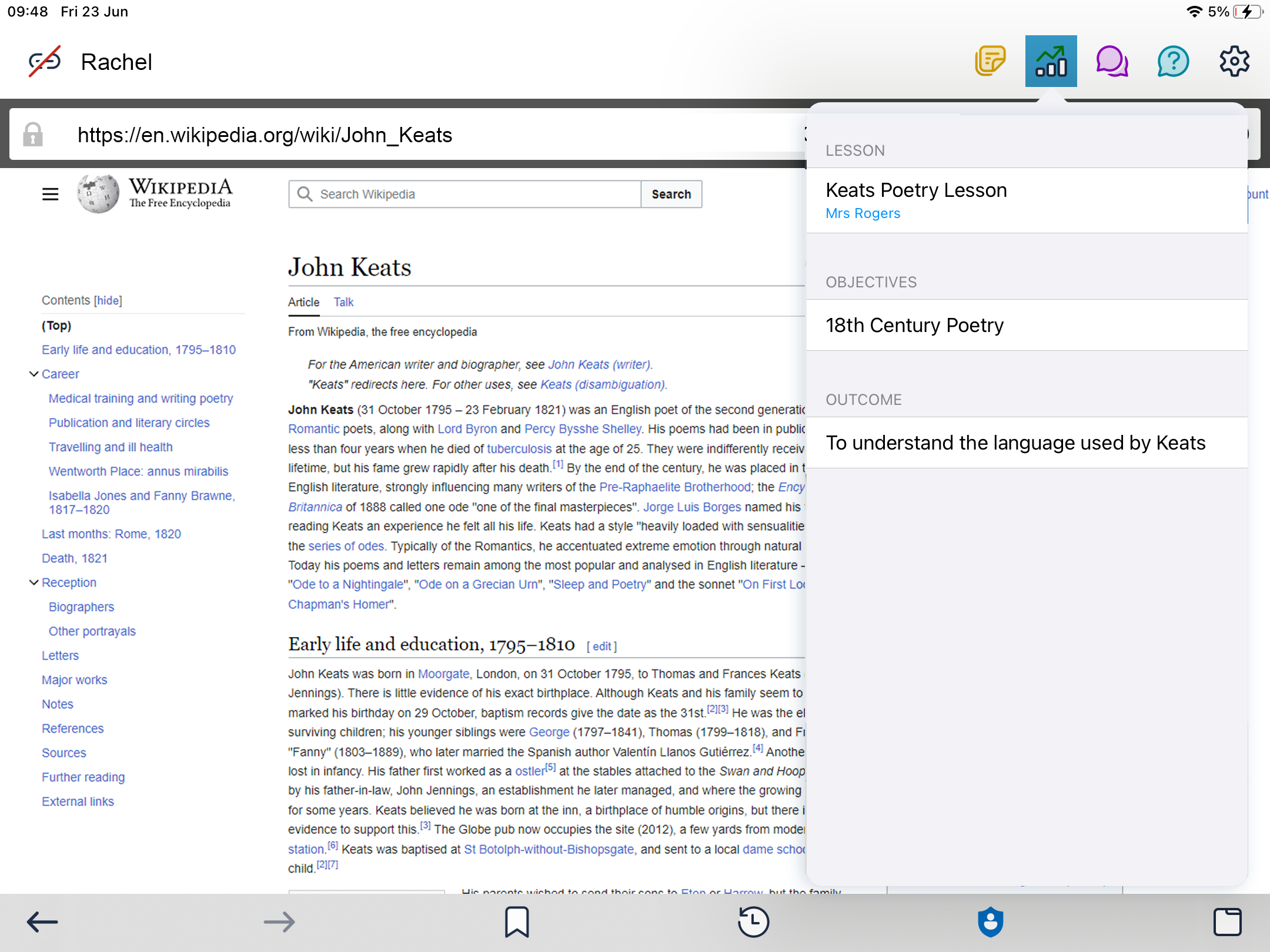Open Other portrayals contents entry
This screenshot has height=952, width=1270.
point(92,631)
